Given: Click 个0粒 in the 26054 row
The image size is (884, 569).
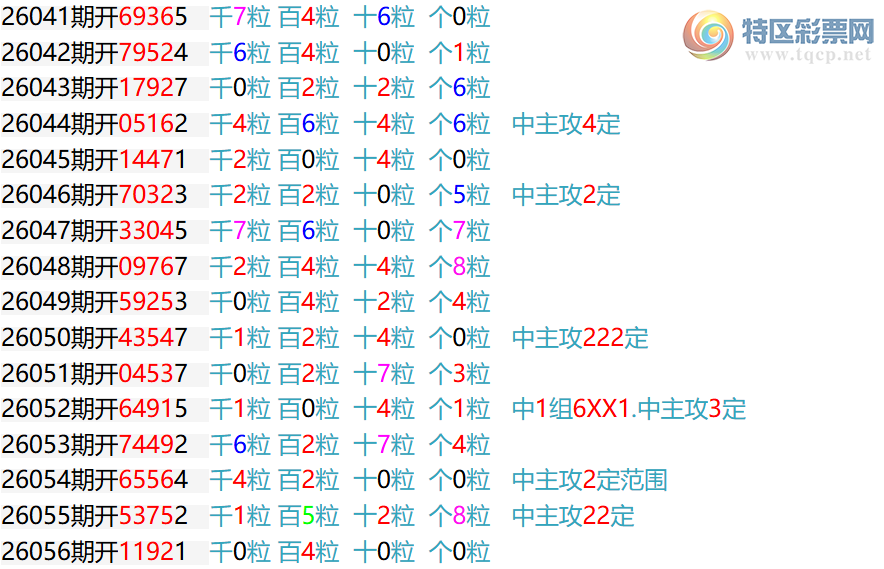Looking at the screenshot, I should pyautogui.click(x=459, y=480).
